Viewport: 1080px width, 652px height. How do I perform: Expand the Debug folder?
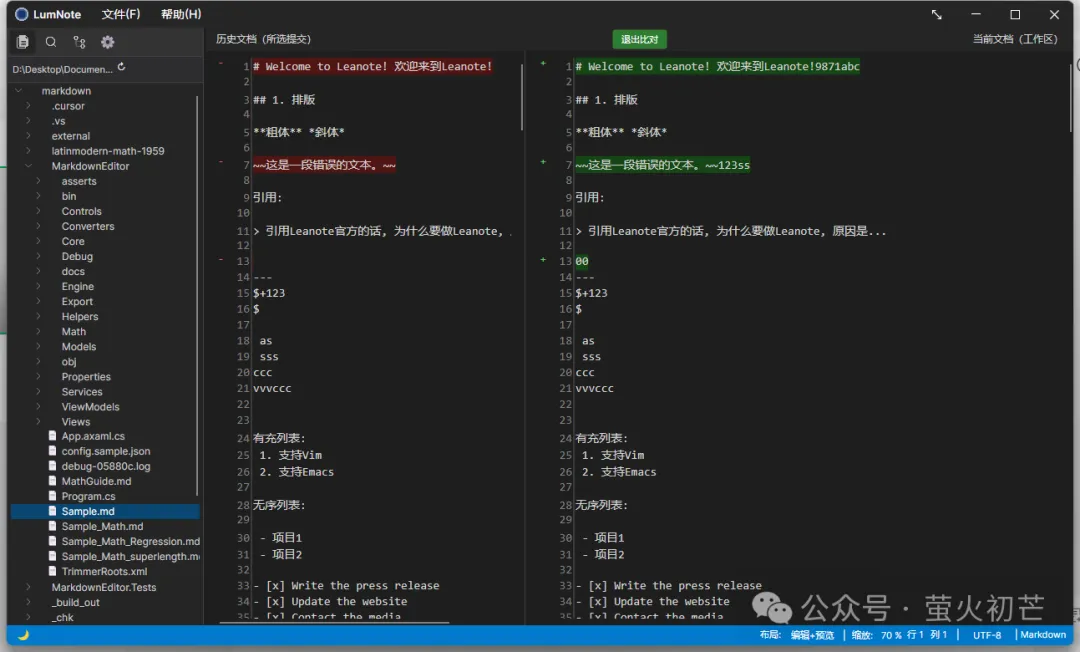[39, 256]
